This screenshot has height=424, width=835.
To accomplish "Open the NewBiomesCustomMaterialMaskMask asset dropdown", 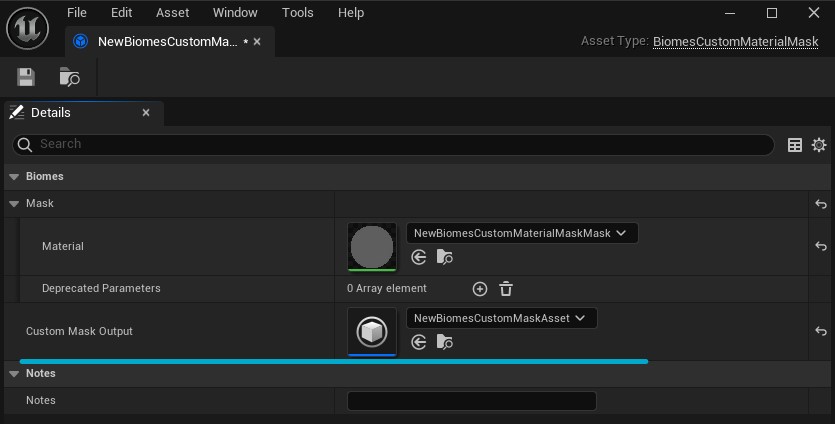I will click(522, 233).
